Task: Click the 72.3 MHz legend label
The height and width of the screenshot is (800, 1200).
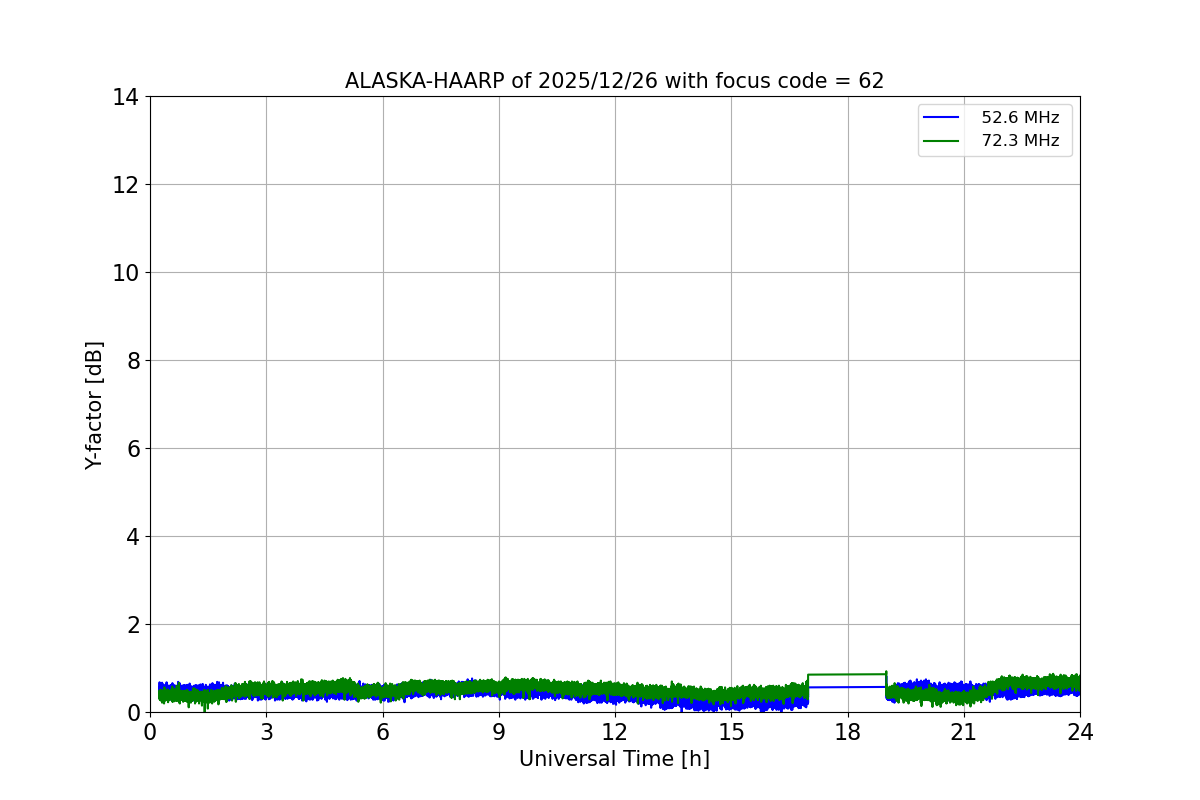Action: coord(1020,141)
